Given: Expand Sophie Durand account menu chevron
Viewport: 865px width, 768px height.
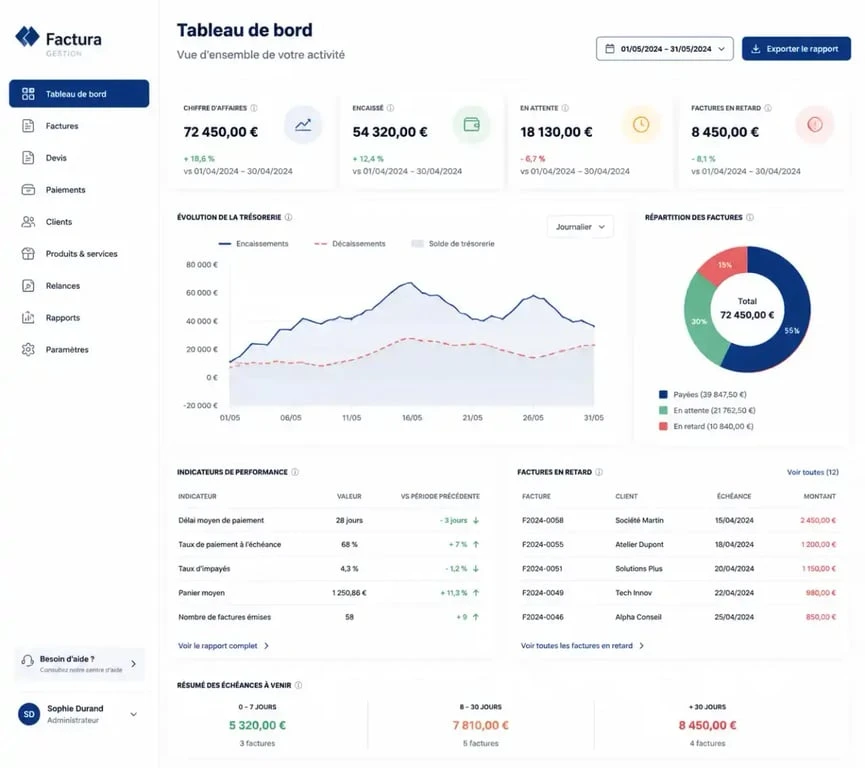Looking at the screenshot, I should (x=134, y=714).
